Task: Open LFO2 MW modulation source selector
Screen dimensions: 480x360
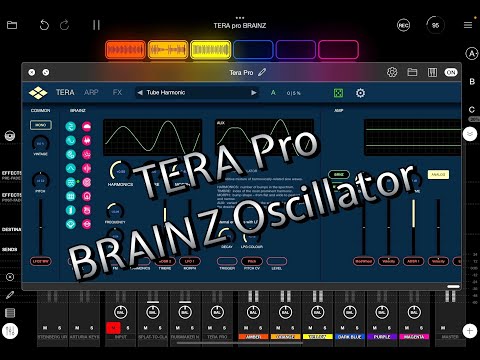Action: click(41, 261)
